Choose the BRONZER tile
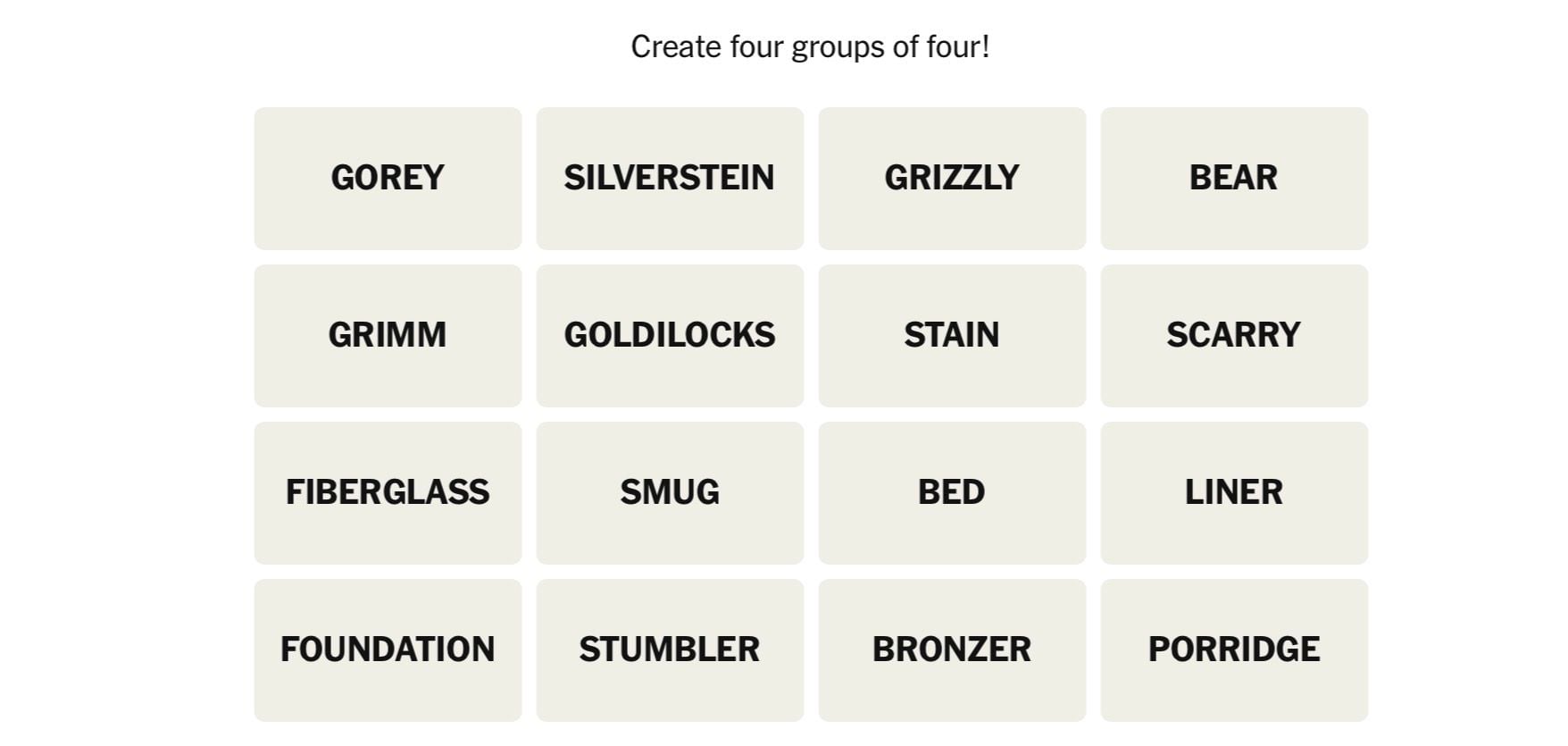This screenshot has height=746, width=1568. click(x=952, y=650)
